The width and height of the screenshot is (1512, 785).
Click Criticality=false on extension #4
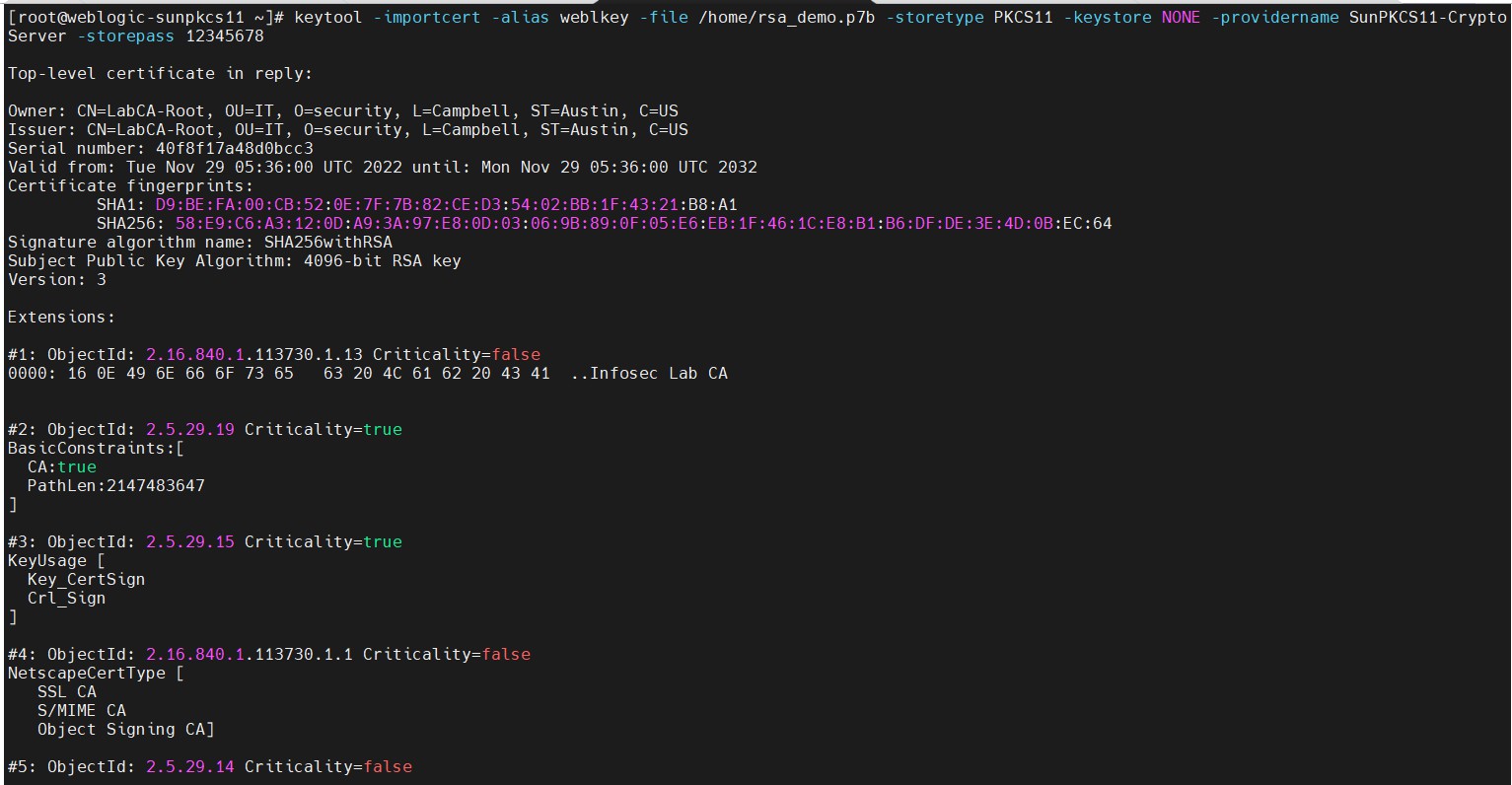point(447,655)
